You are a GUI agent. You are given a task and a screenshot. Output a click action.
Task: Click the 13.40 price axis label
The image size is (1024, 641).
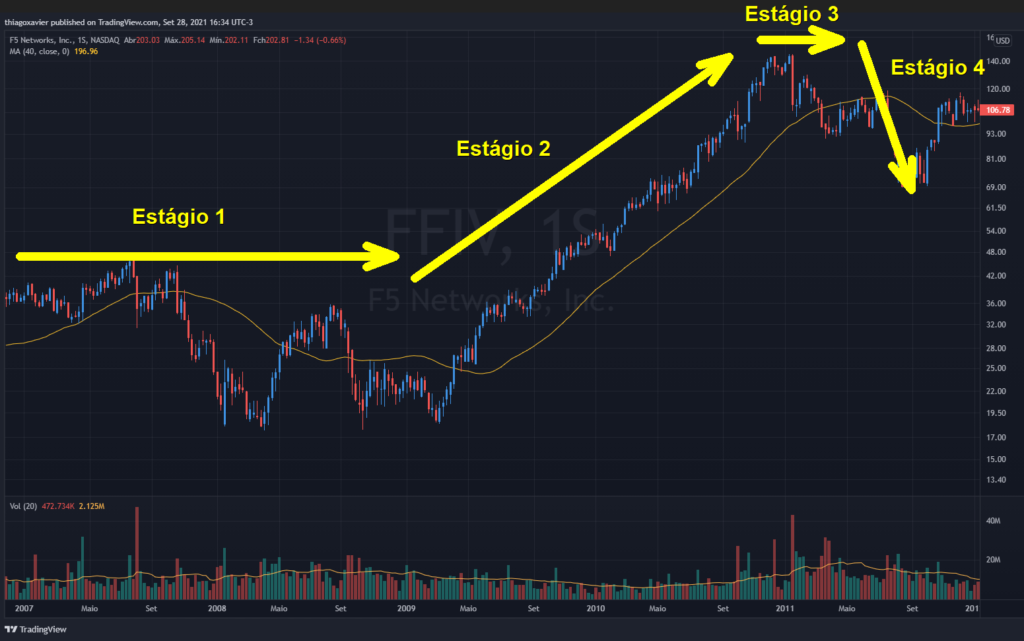(997, 480)
